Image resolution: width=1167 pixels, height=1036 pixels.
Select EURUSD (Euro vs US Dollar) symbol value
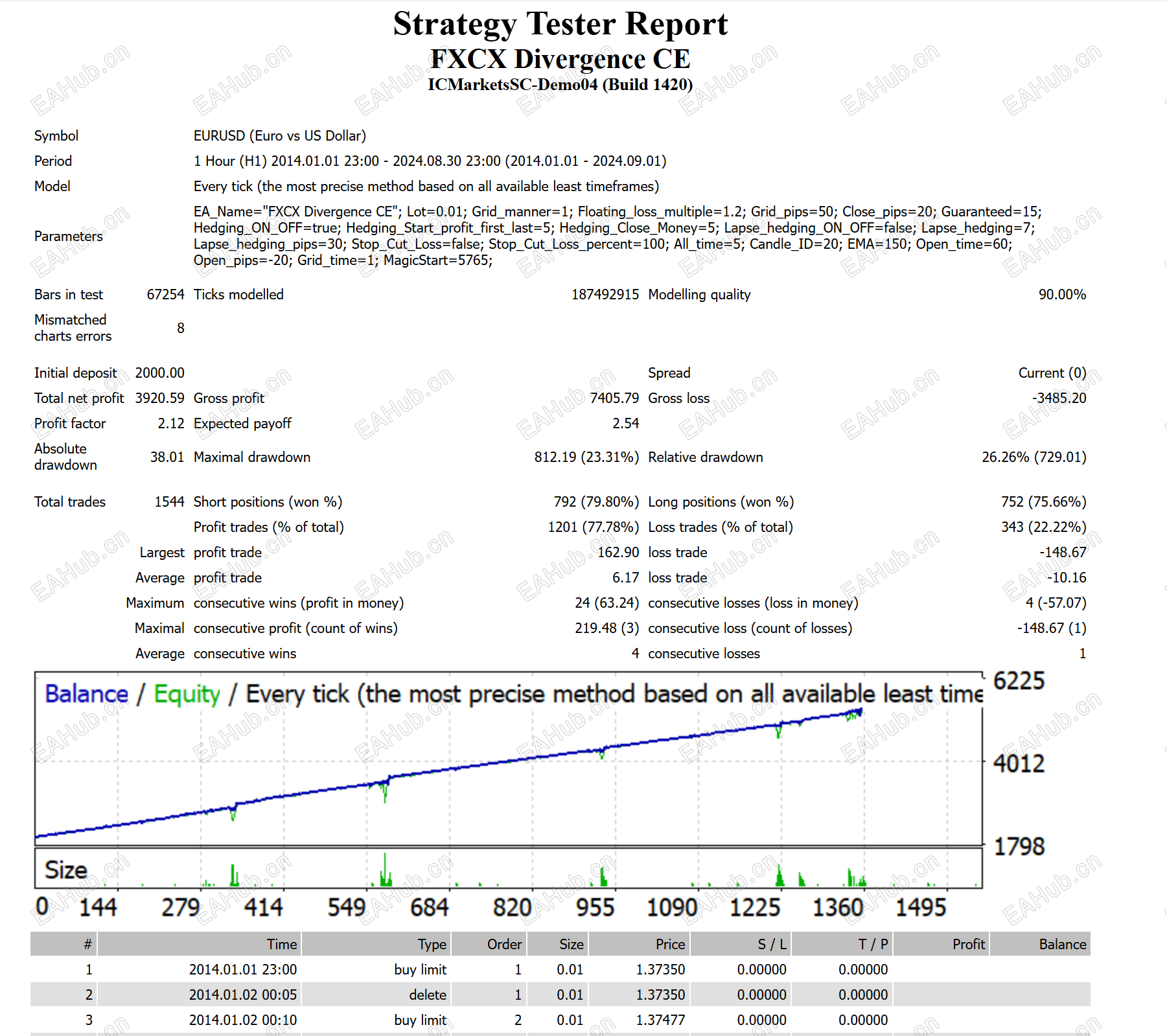tap(280, 135)
